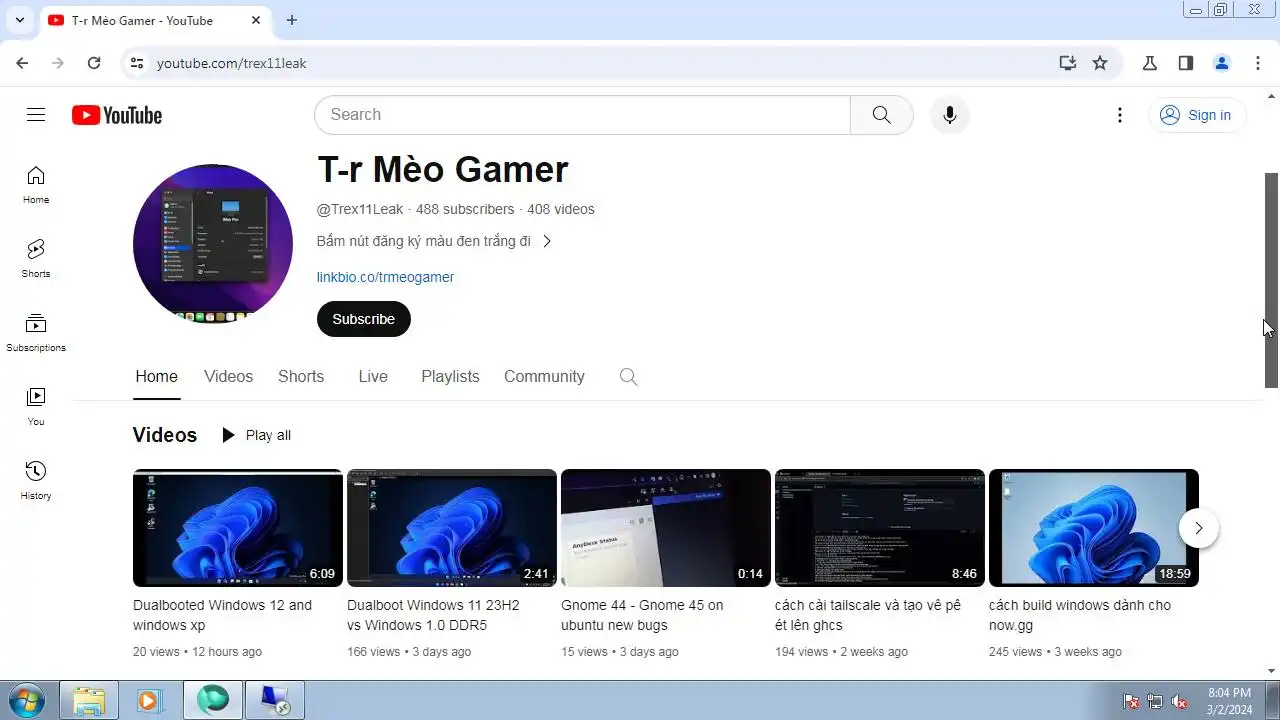This screenshot has width=1280, height=720.
Task: Click browser forward arrow
Action: [58, 63]
